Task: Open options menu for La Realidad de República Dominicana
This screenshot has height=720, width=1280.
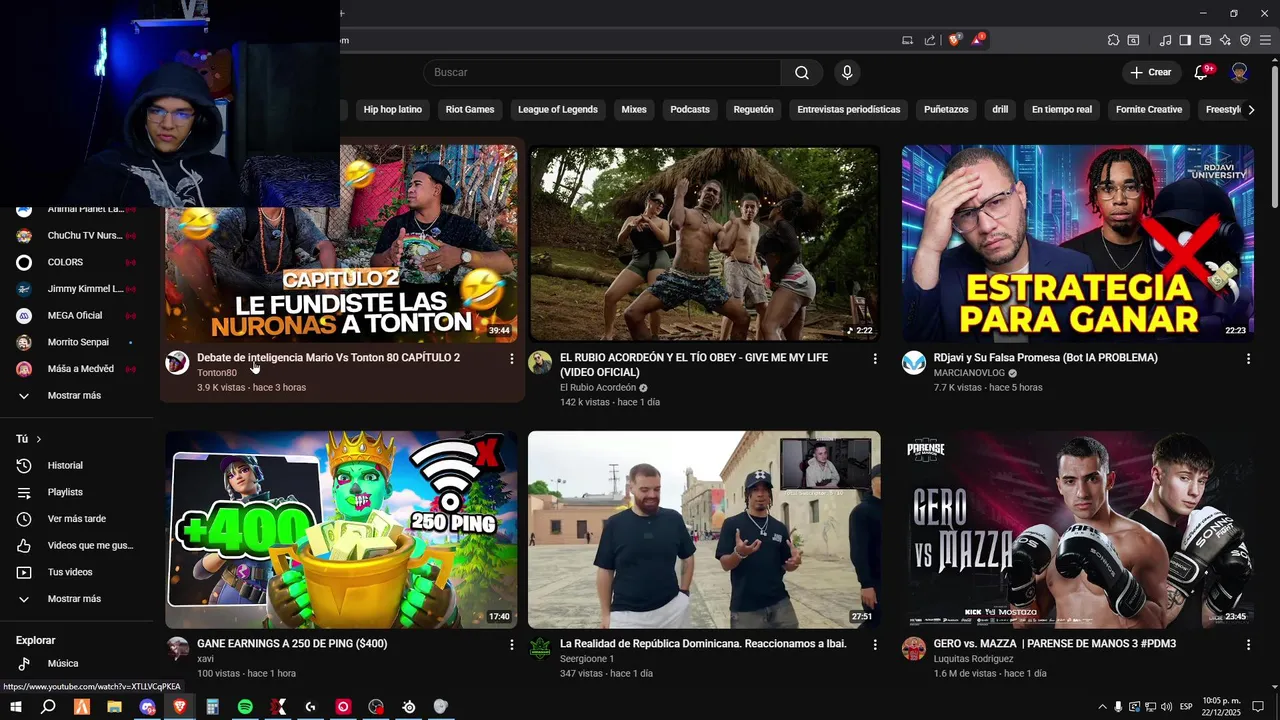Action: pos(875,644)
